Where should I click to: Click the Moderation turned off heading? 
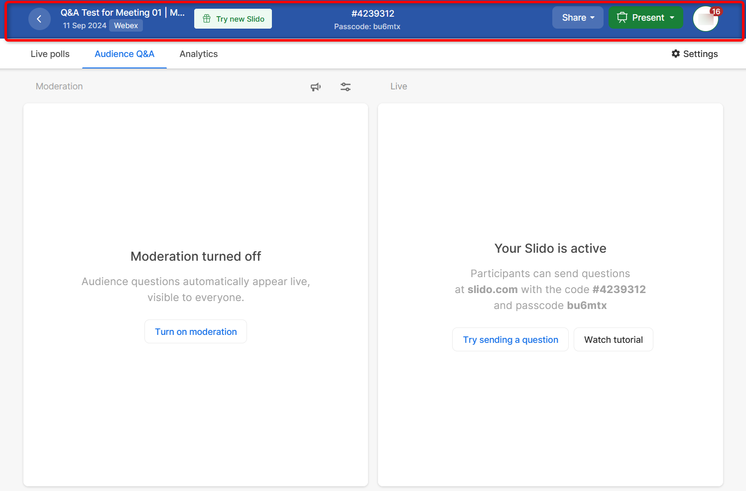(x=196, y=256)
